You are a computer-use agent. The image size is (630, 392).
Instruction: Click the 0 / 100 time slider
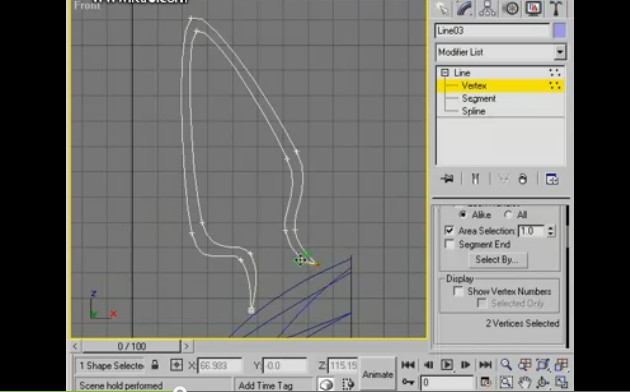(x=131, y=346)
